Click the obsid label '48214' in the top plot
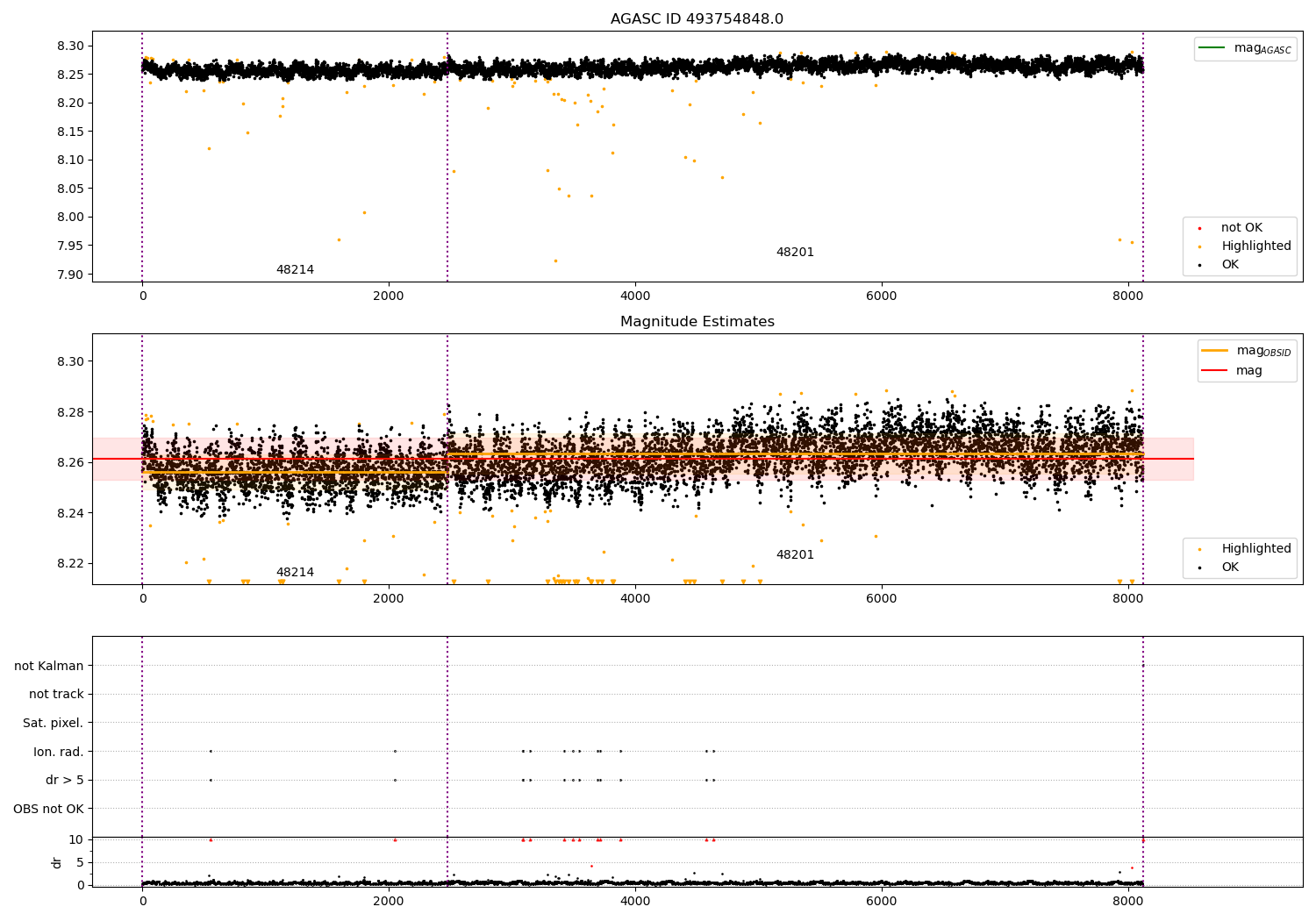The width and height of the screenshot is (1316, 921). coord(295,270)
